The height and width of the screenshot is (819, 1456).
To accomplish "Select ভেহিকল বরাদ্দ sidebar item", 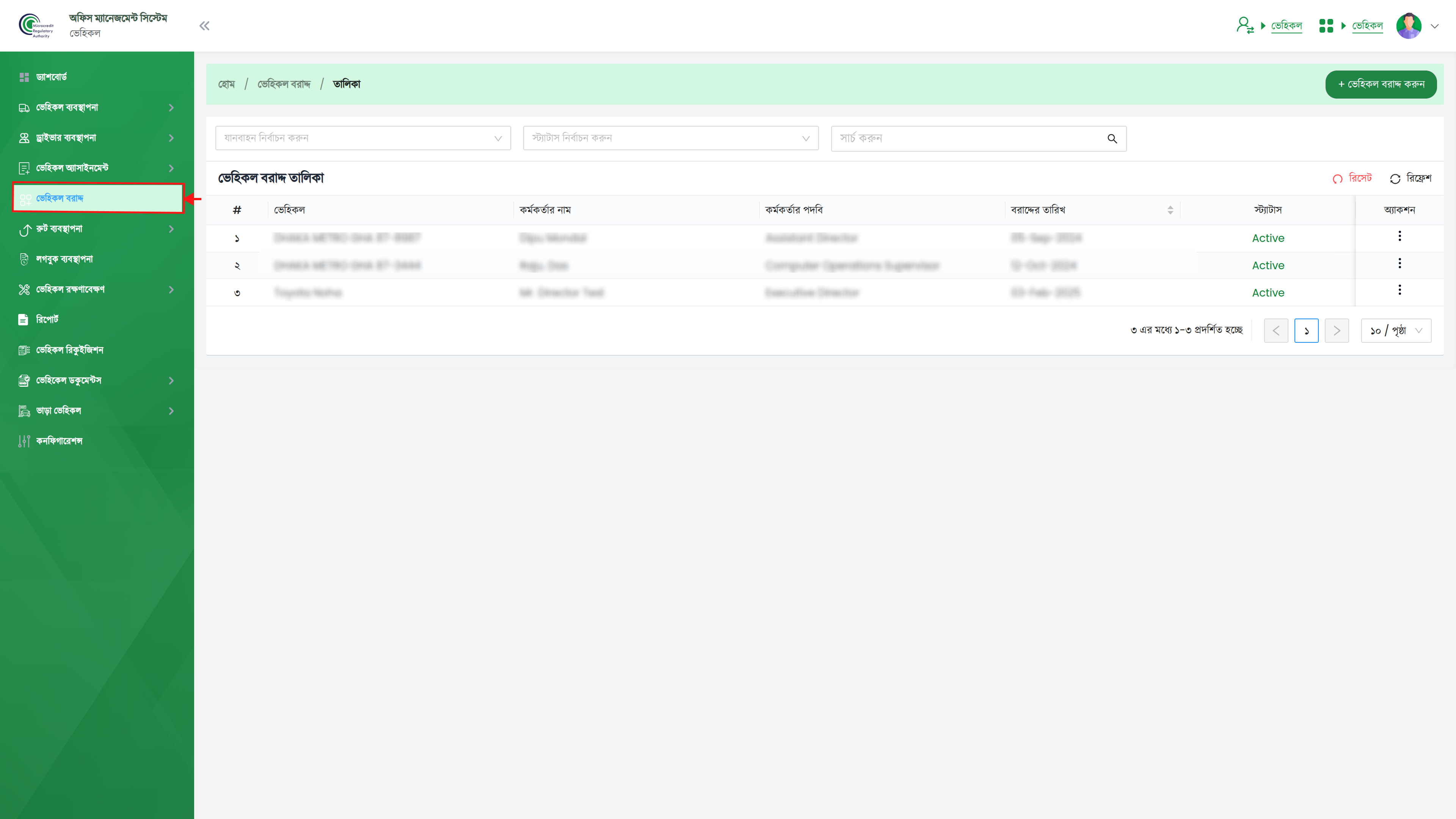I will point(98,198).
